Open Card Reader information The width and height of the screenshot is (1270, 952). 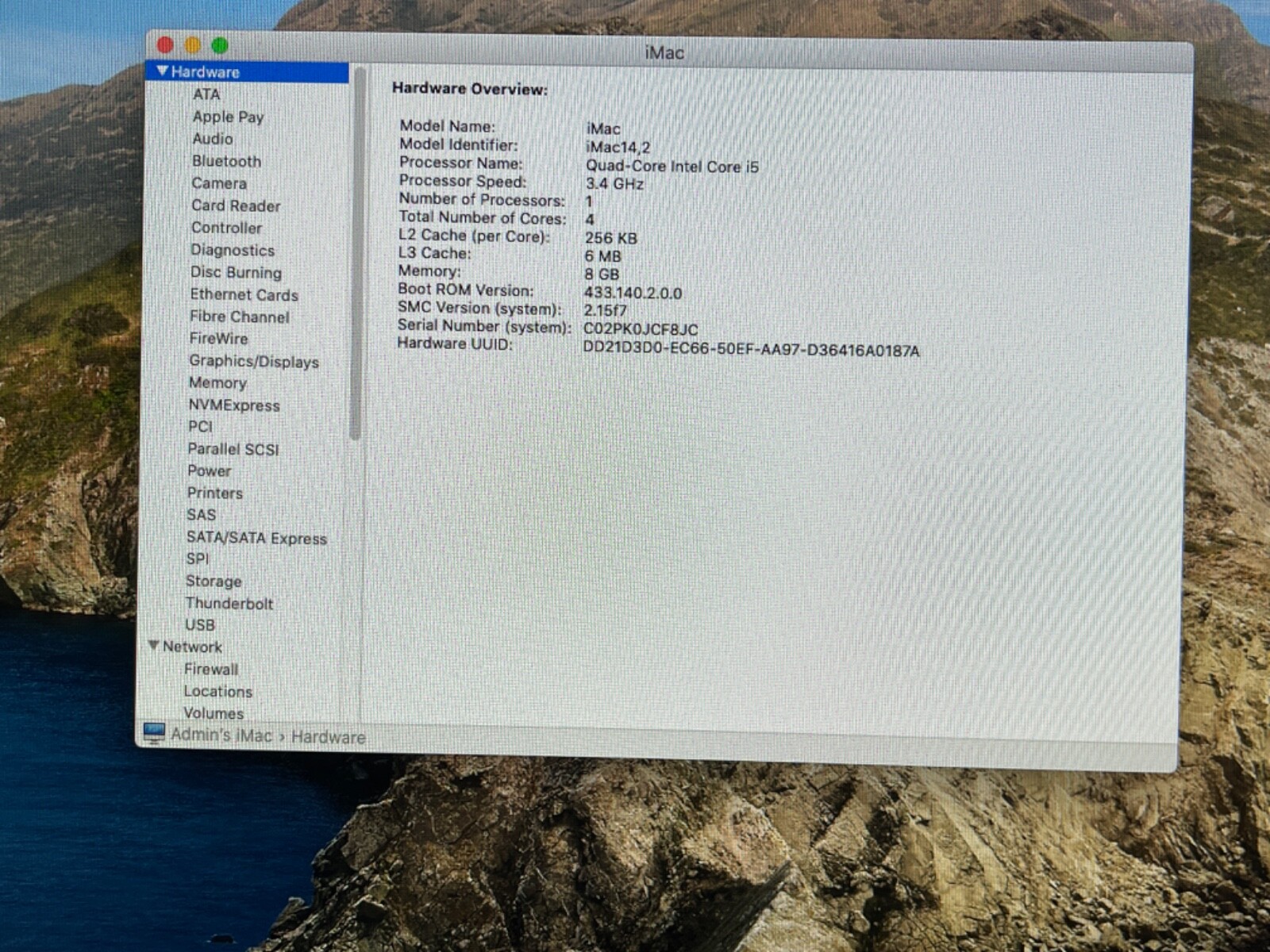pyautogui.click(x=236, y=205)
